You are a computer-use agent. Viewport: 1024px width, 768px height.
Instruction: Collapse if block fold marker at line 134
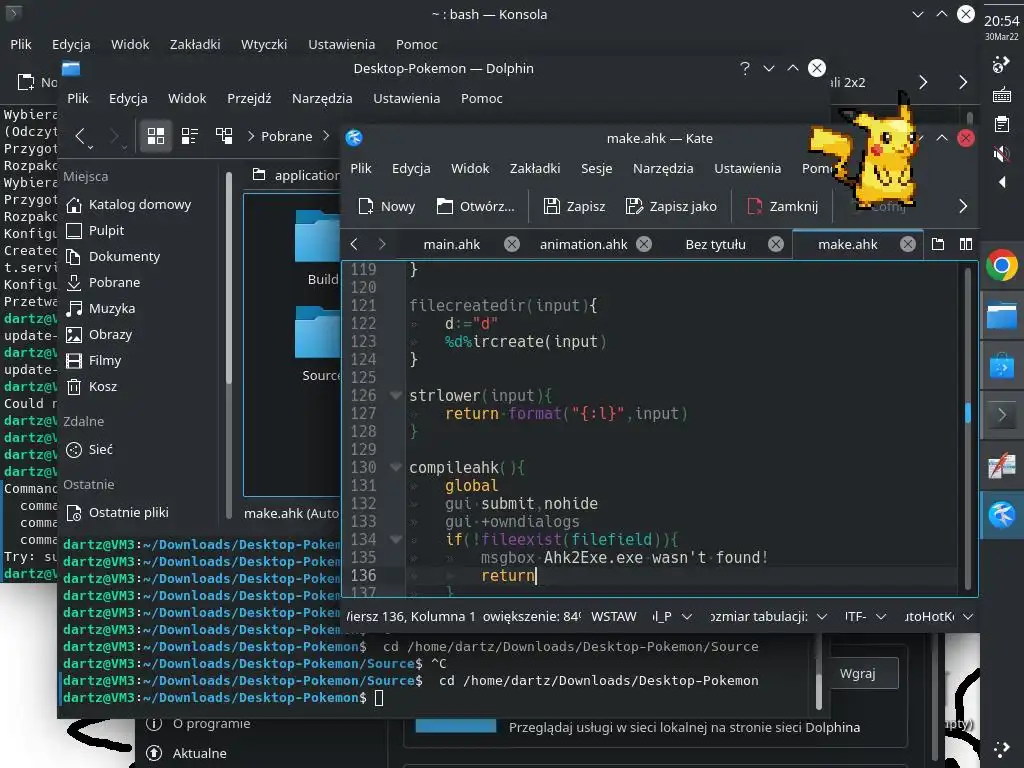click(x=396, y=539)
